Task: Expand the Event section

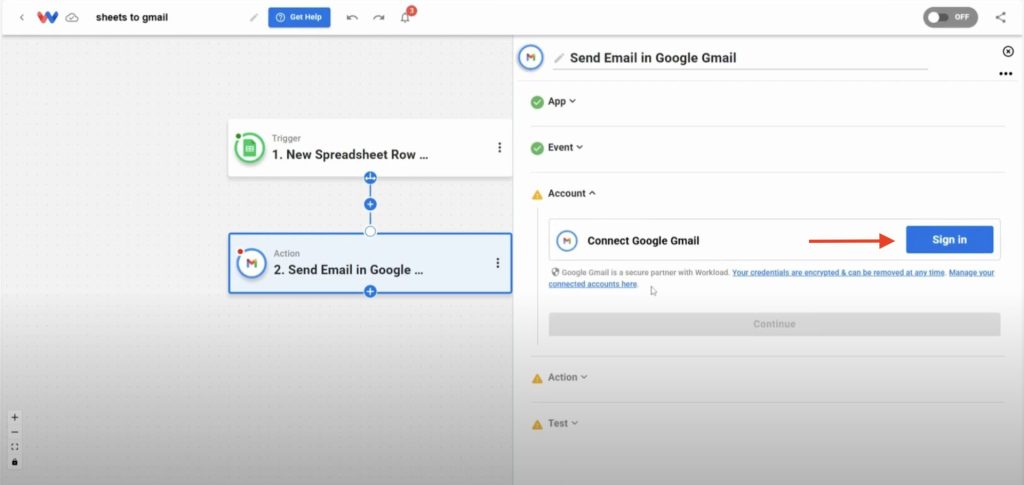Action: pos(565,148)
